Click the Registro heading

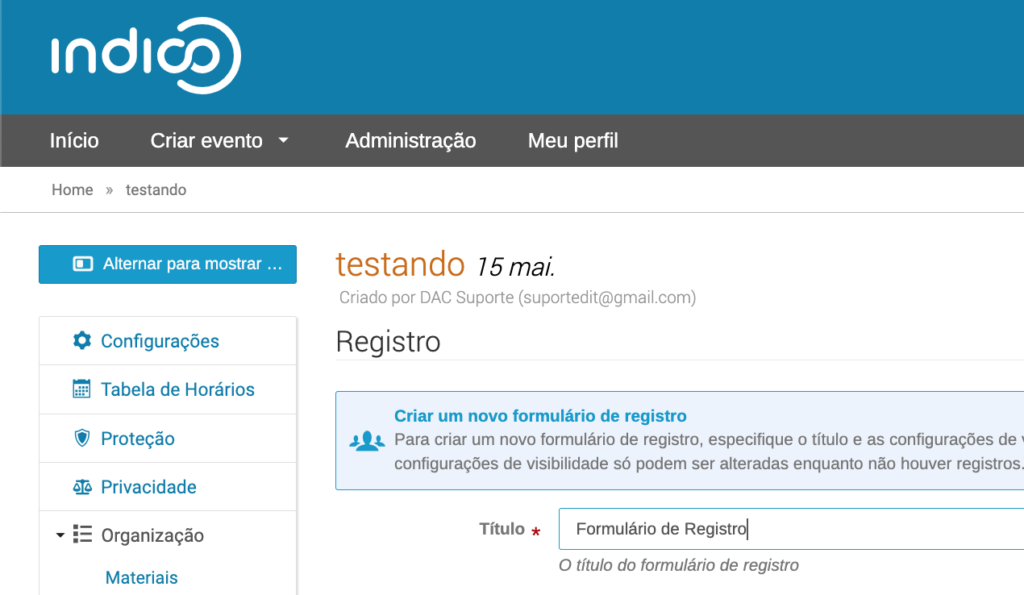[x=389, y=342]
